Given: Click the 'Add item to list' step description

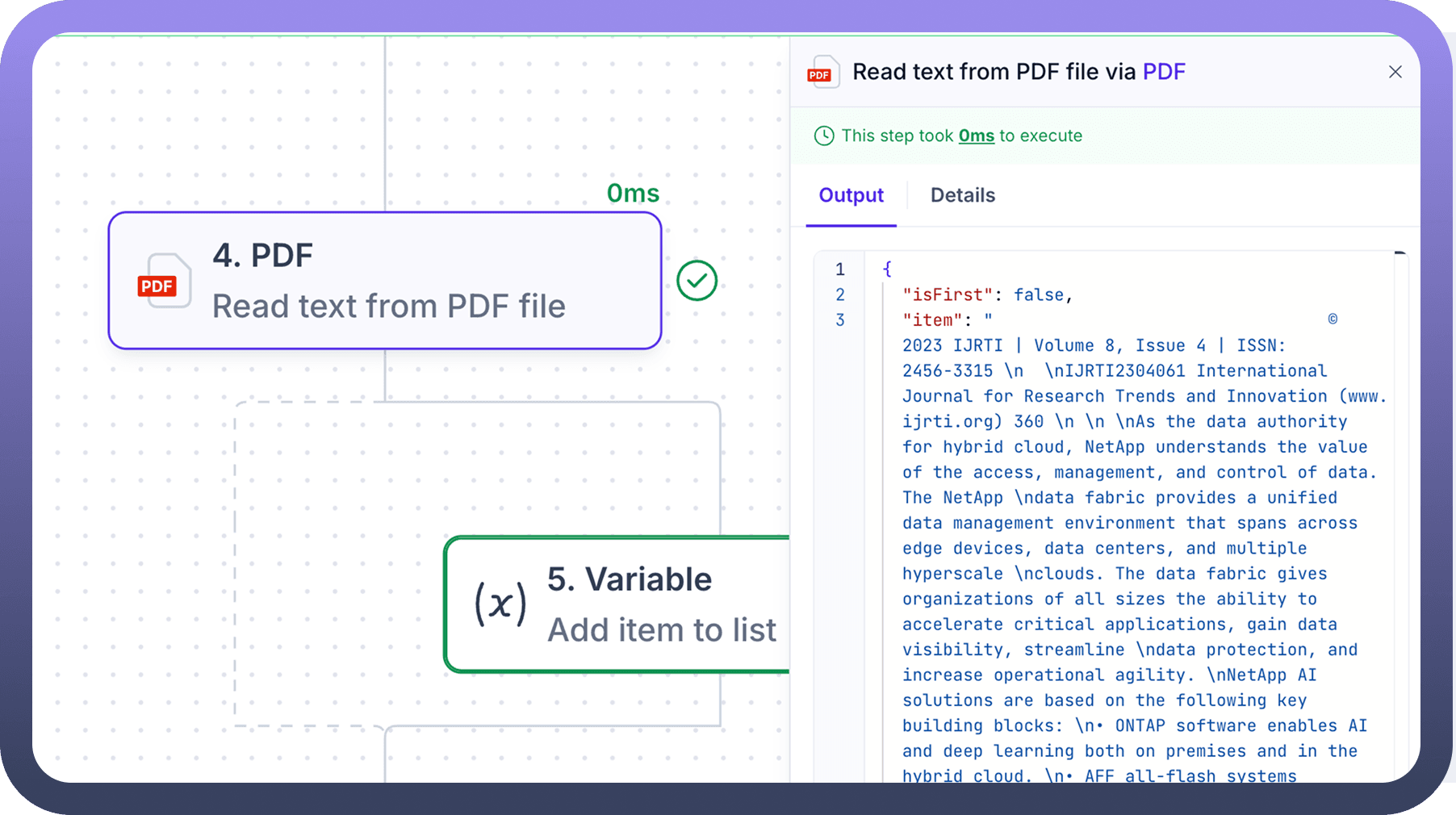Looking at the screenshot, I should point(662,630).
